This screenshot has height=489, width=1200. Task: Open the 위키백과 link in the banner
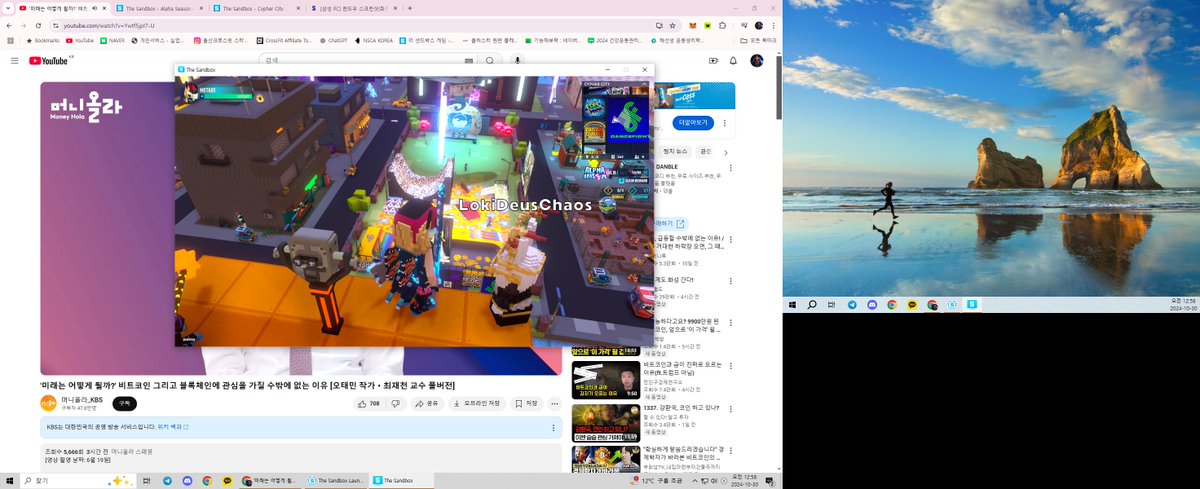pyautogui.click(x=172, y=427)
